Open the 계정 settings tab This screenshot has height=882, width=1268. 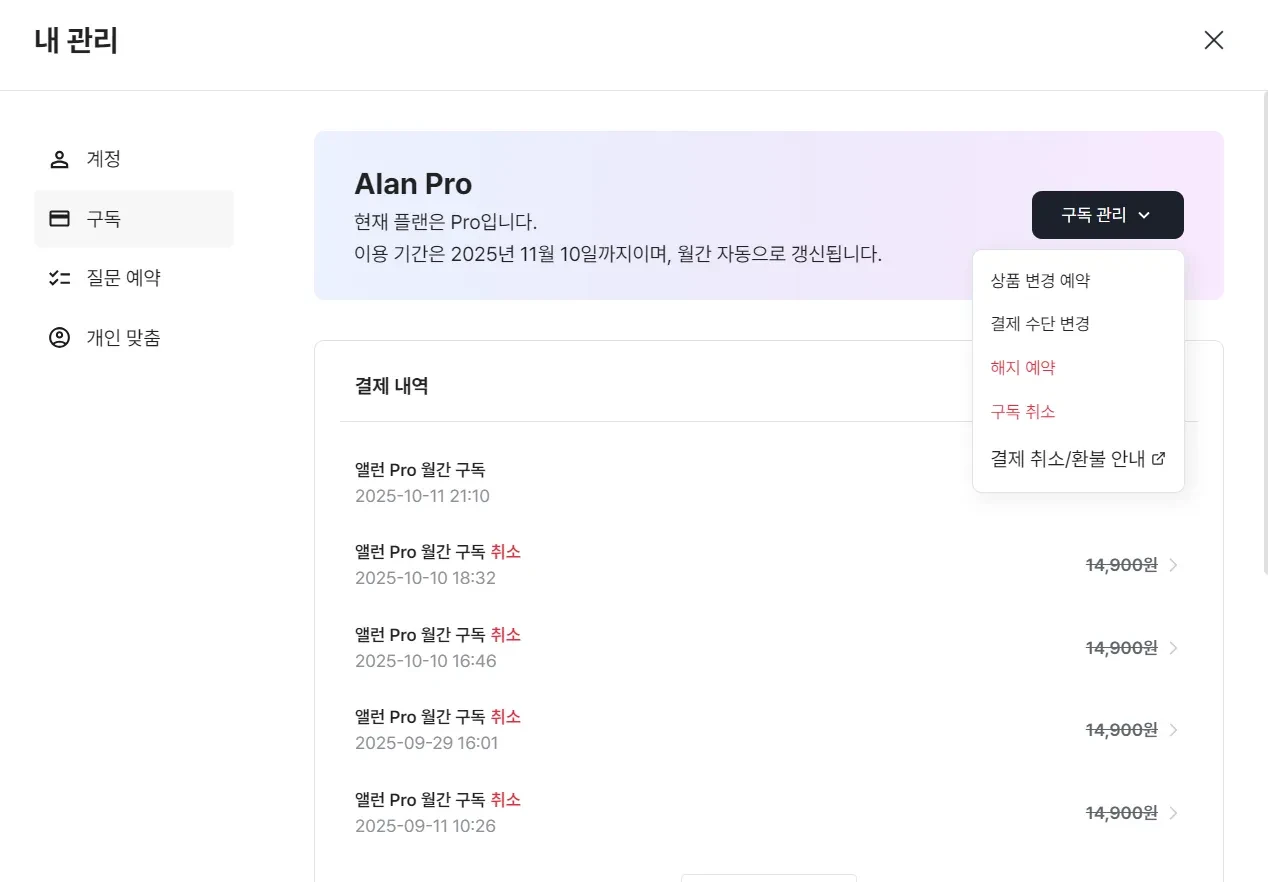[104, 160]
